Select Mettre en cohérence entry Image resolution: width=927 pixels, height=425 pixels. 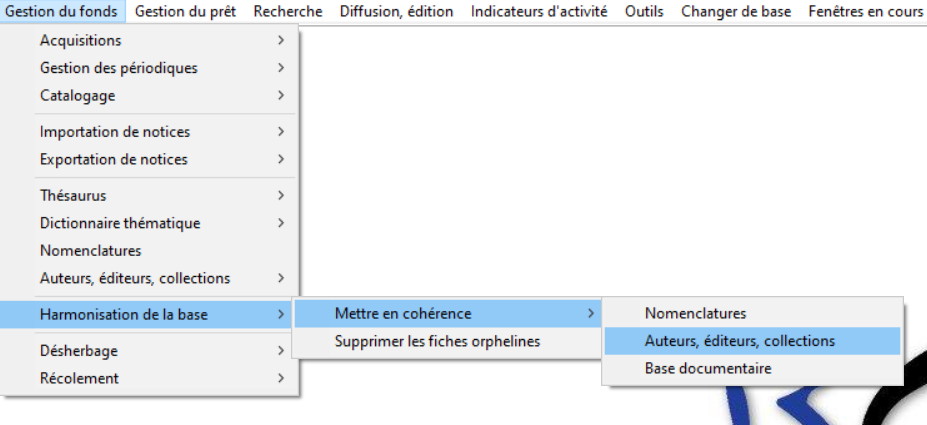coord(448,313)
